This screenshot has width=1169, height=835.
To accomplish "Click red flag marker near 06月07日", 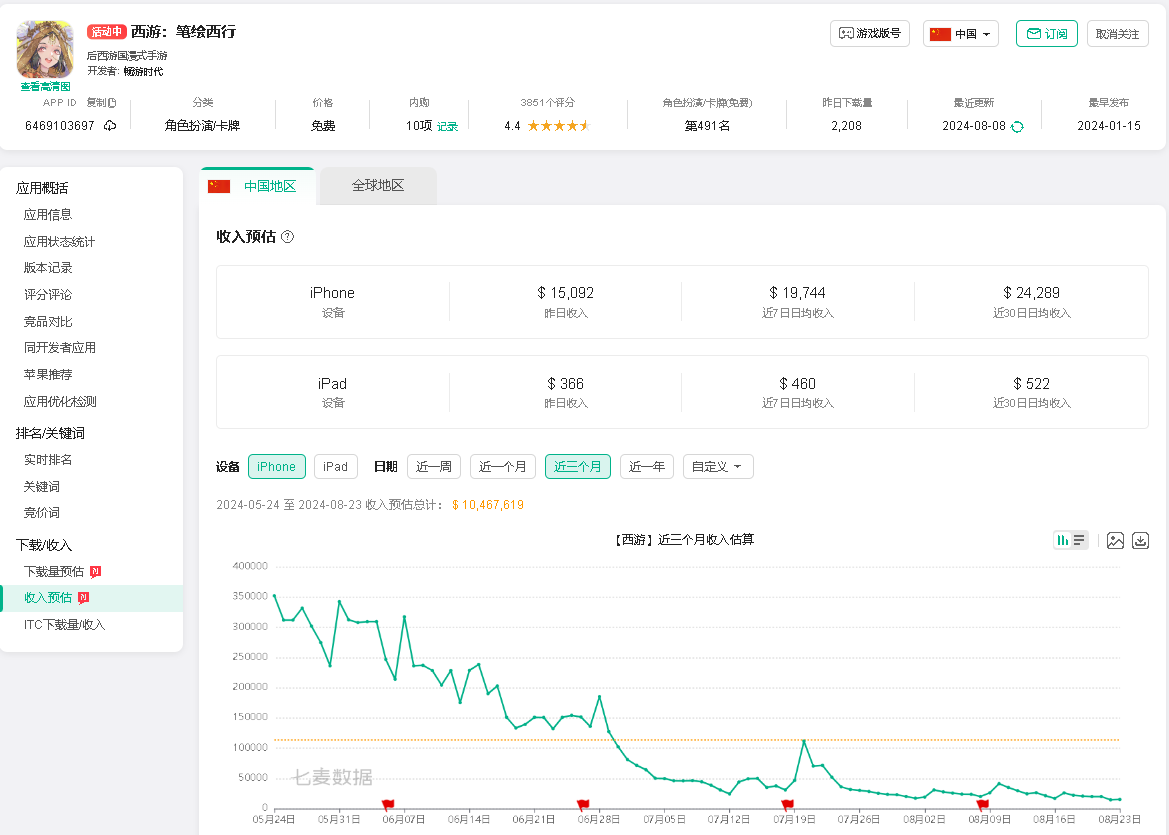I will [x=388, y=804].
